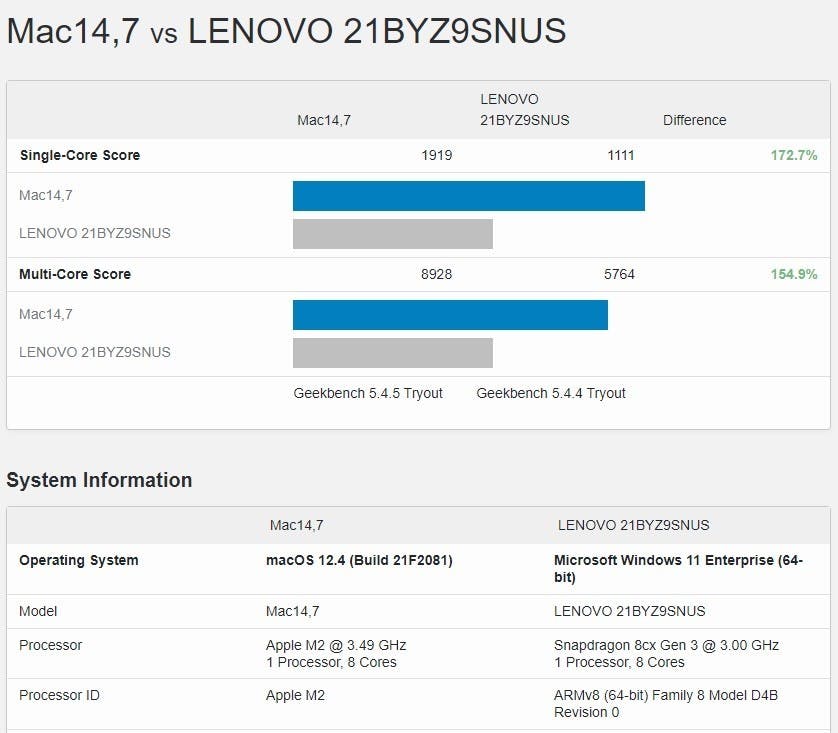Click the Multi-Core Score row label
This screenshot has width=838, height=733.
tap(75, 274)
